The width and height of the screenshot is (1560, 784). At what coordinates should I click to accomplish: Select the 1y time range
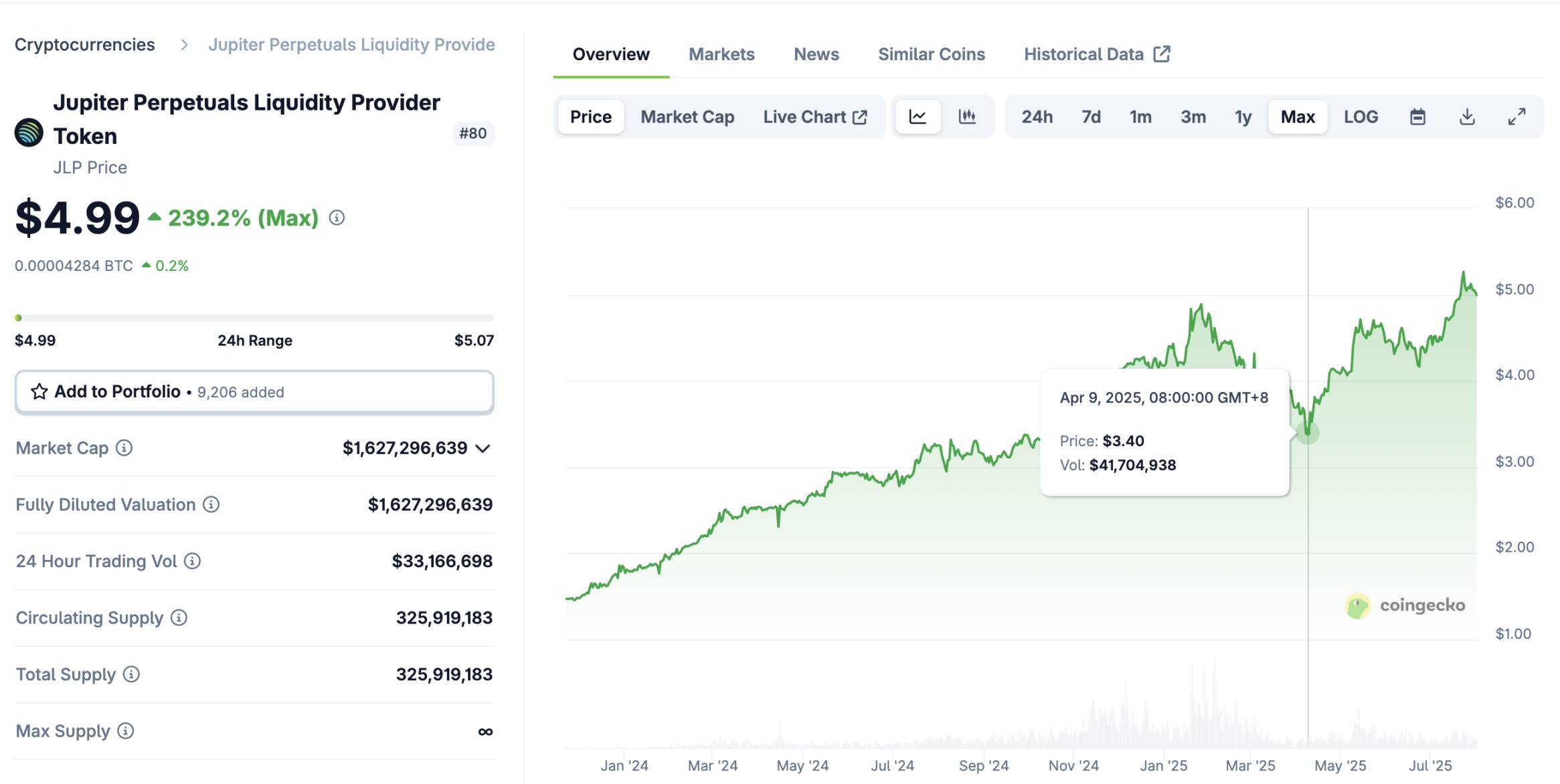click(1243, 117)
